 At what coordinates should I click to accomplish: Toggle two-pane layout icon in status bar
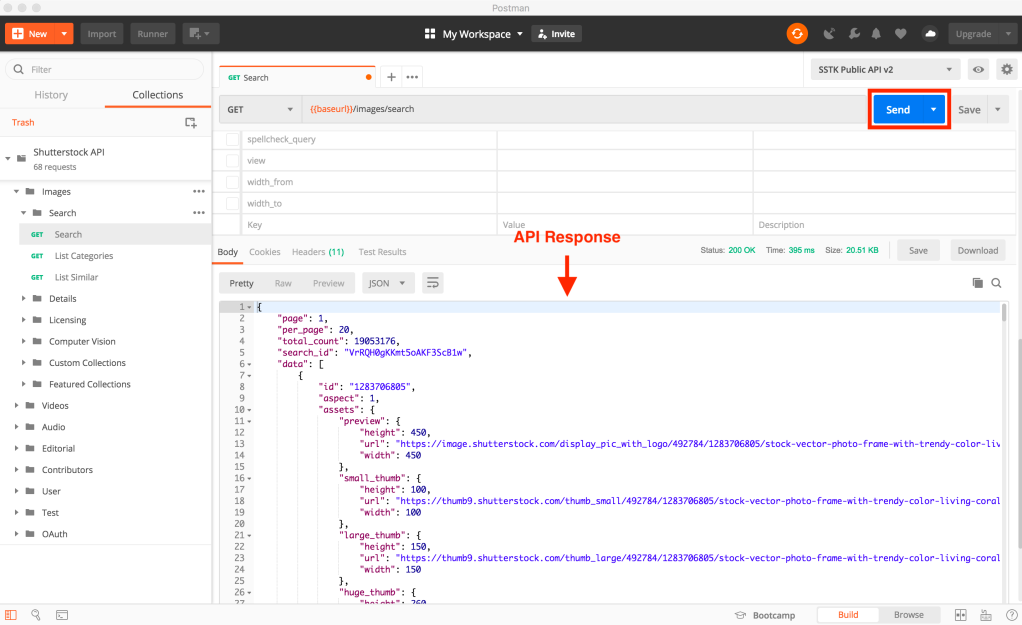coord(961,615)
